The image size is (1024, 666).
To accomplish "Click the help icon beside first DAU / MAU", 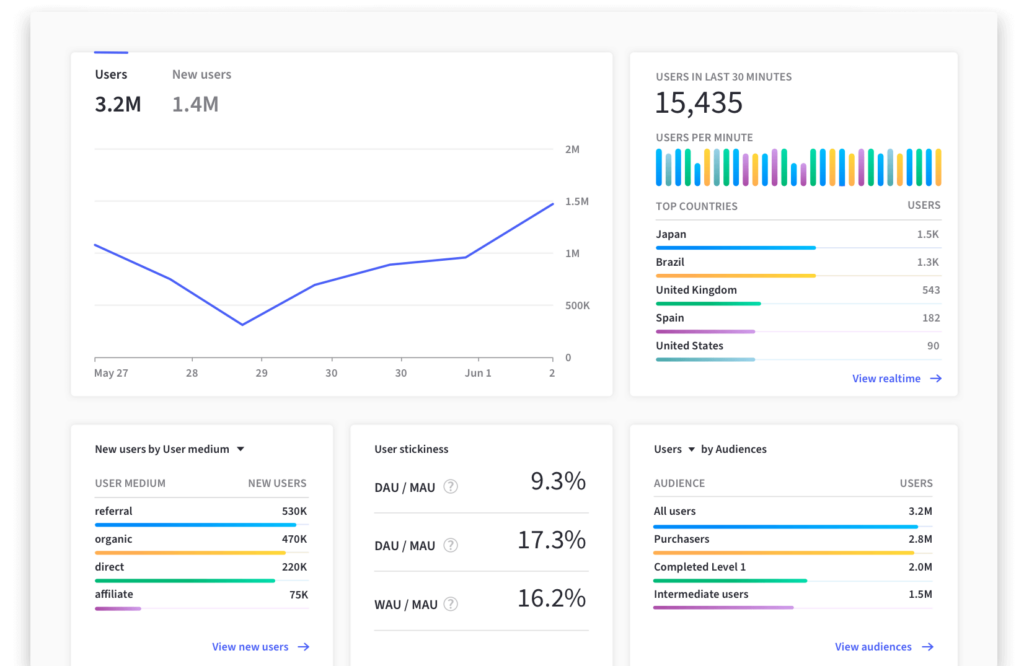I will (x=450, y=487).
